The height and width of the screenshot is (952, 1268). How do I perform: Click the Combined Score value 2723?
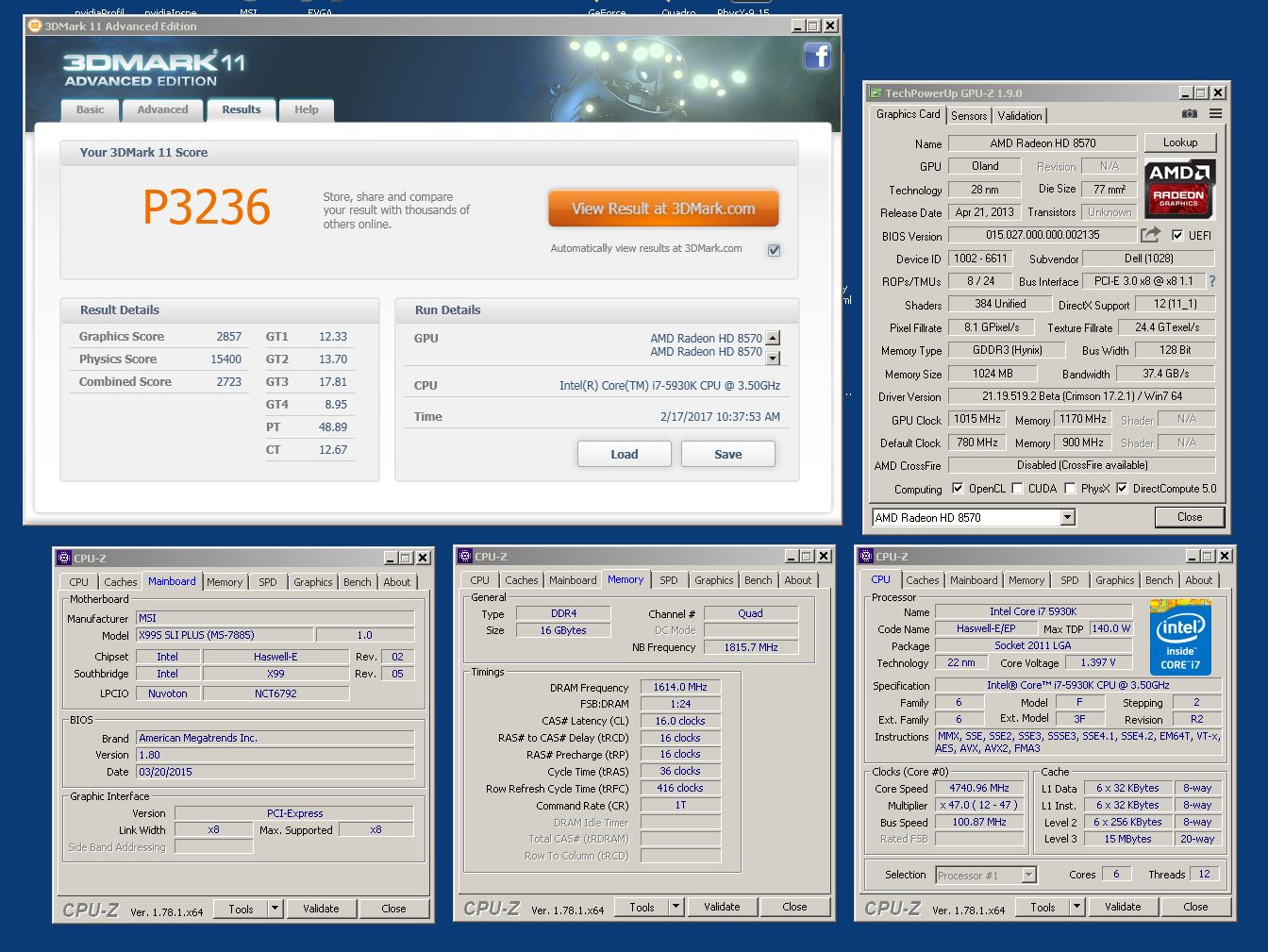pyautogui.click(x=228, y=382)
